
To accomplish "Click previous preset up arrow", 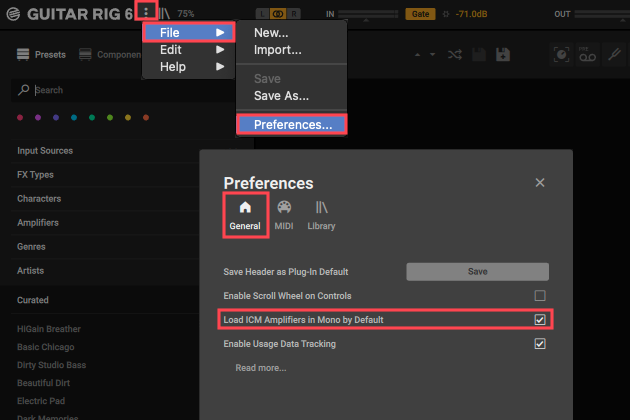I will 417,55.
